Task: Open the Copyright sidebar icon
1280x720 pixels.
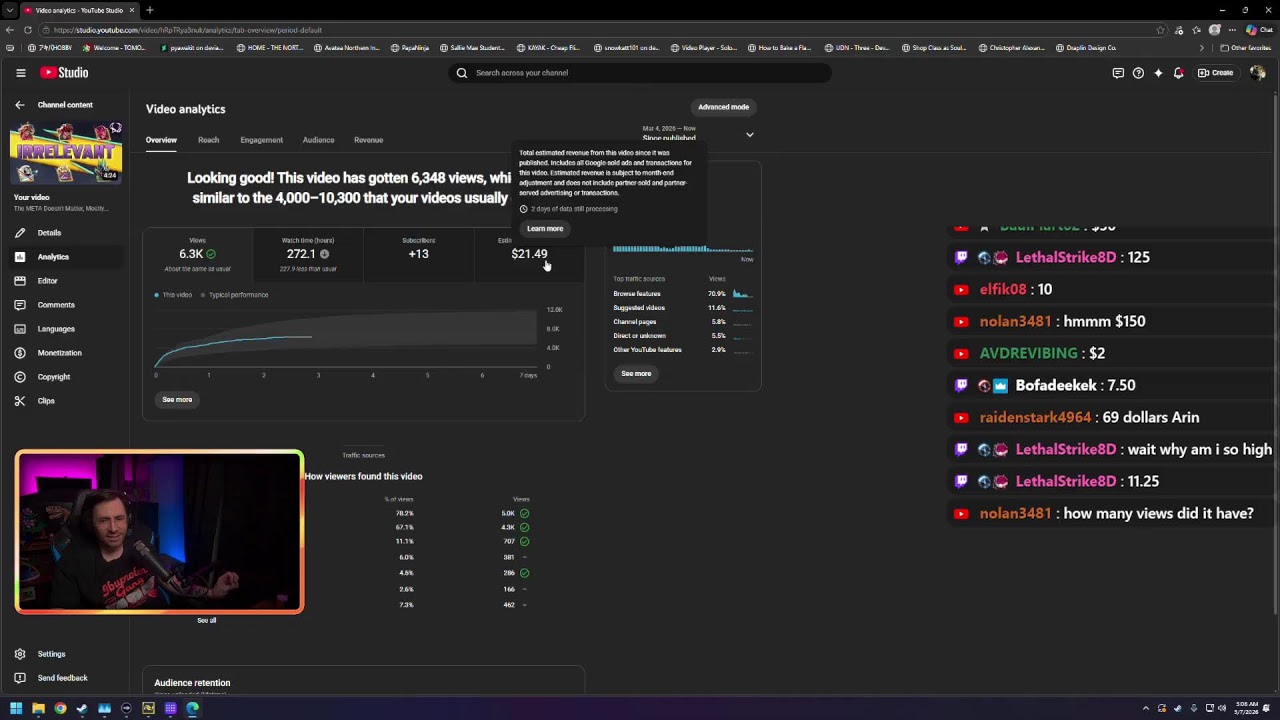Action: (19, 377)
